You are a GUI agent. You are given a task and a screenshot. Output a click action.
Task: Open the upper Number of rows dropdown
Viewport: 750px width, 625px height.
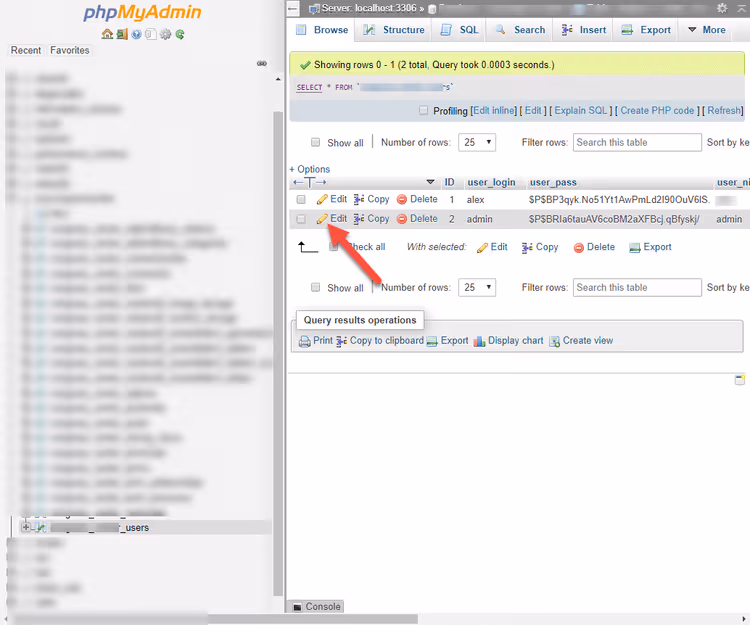coord(477,142)
